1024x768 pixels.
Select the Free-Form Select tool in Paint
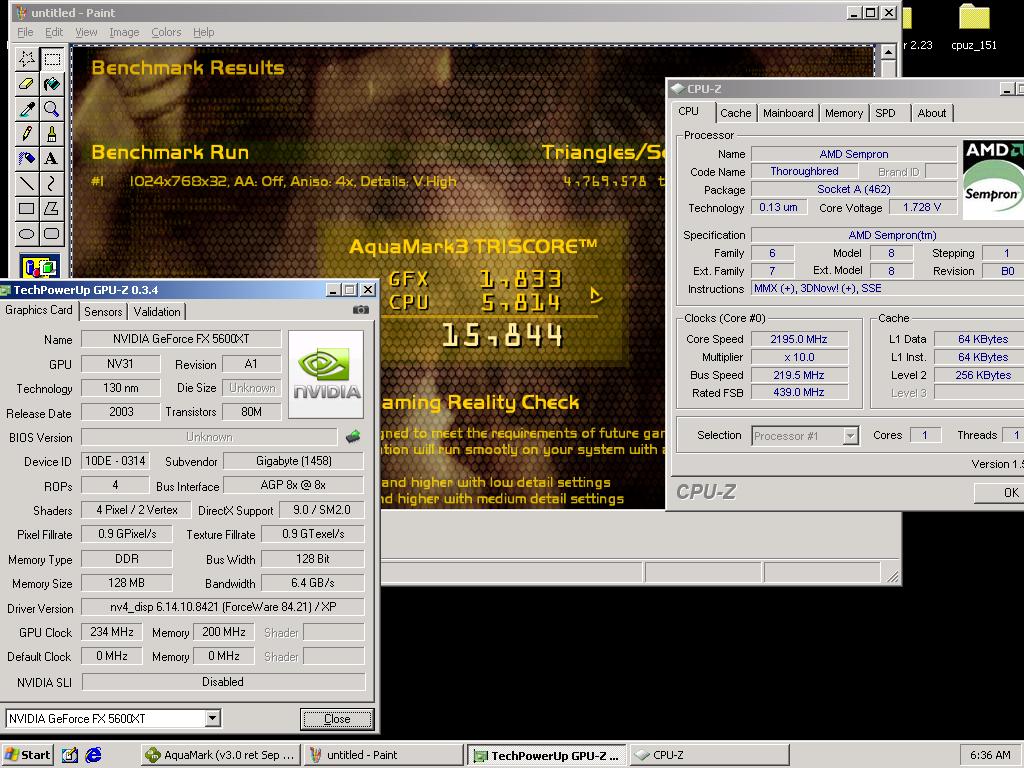pos(27,59)
